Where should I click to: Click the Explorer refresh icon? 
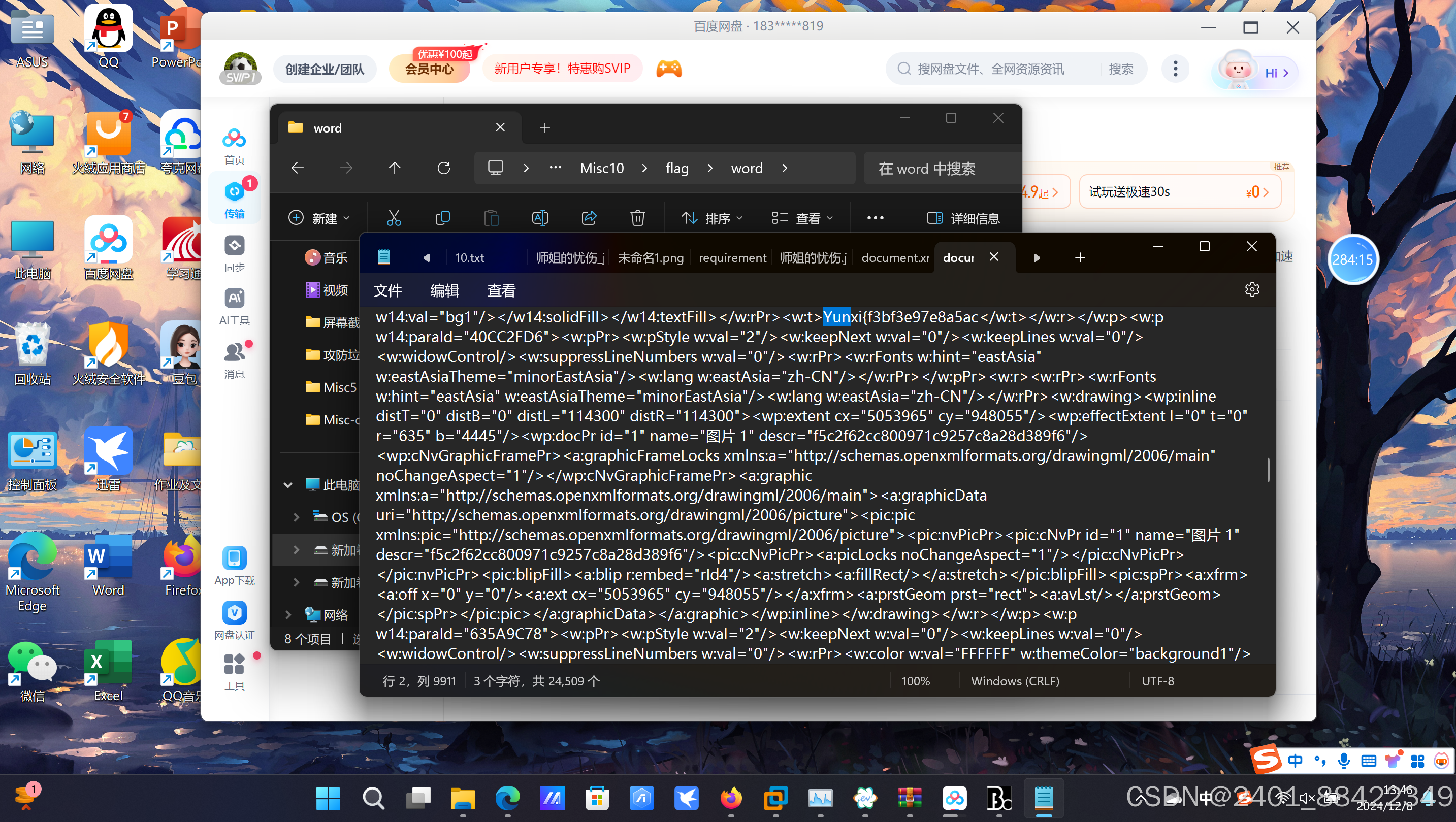(x=444, y=169)
